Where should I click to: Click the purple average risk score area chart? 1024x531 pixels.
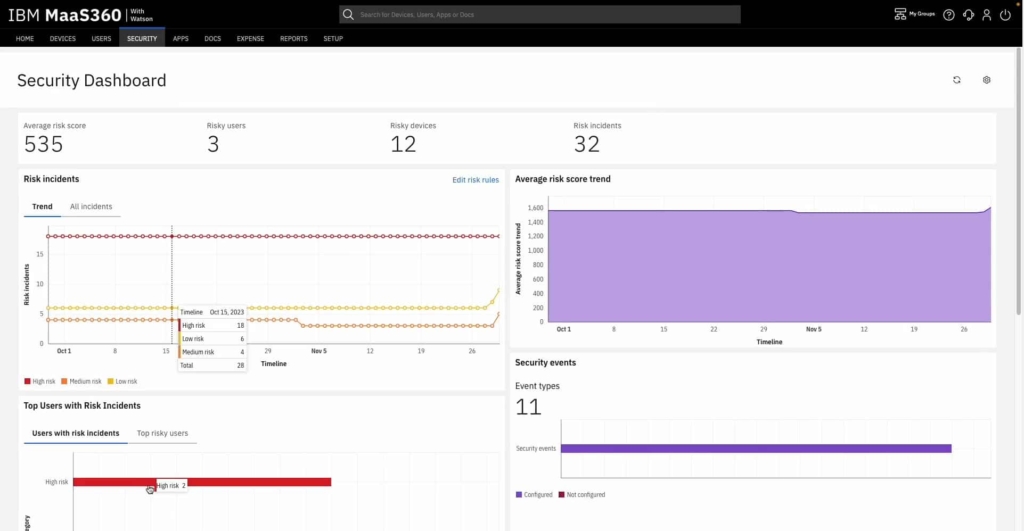[769, 266]
